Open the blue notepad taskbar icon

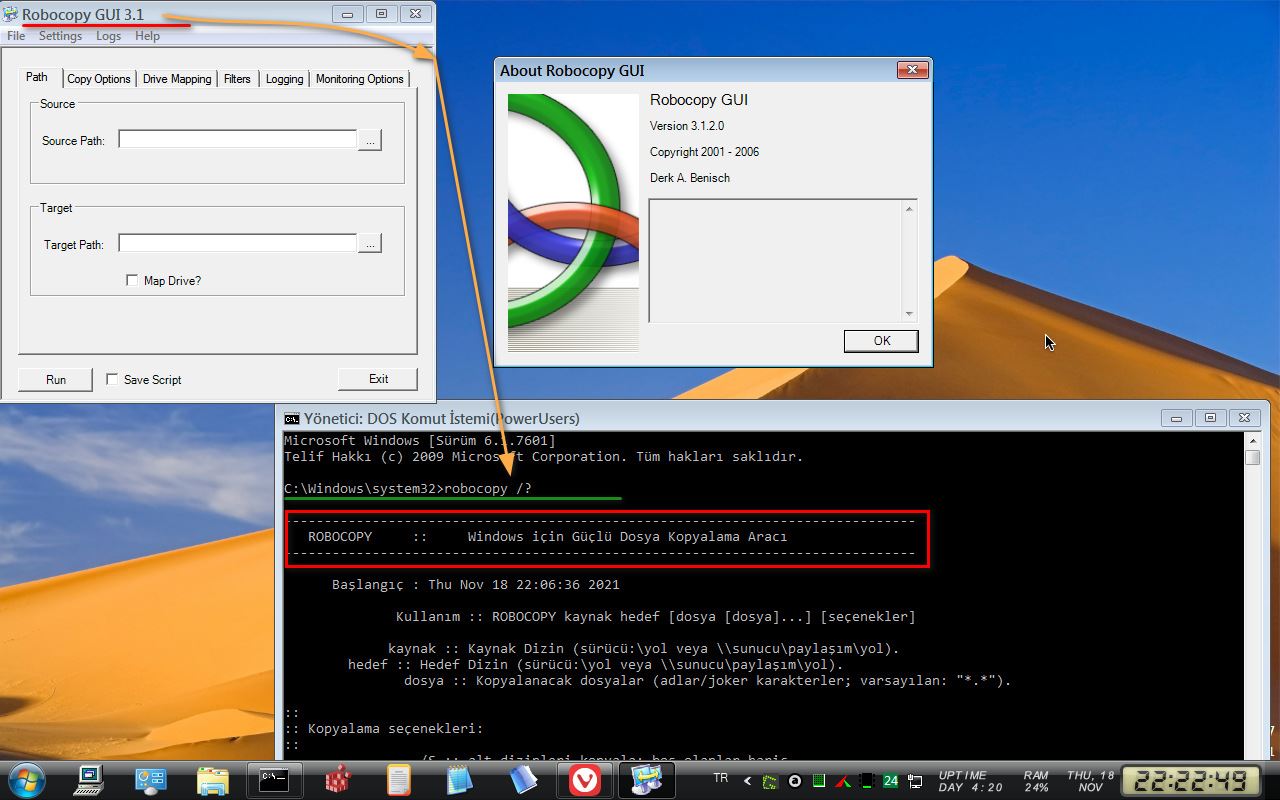459,780
